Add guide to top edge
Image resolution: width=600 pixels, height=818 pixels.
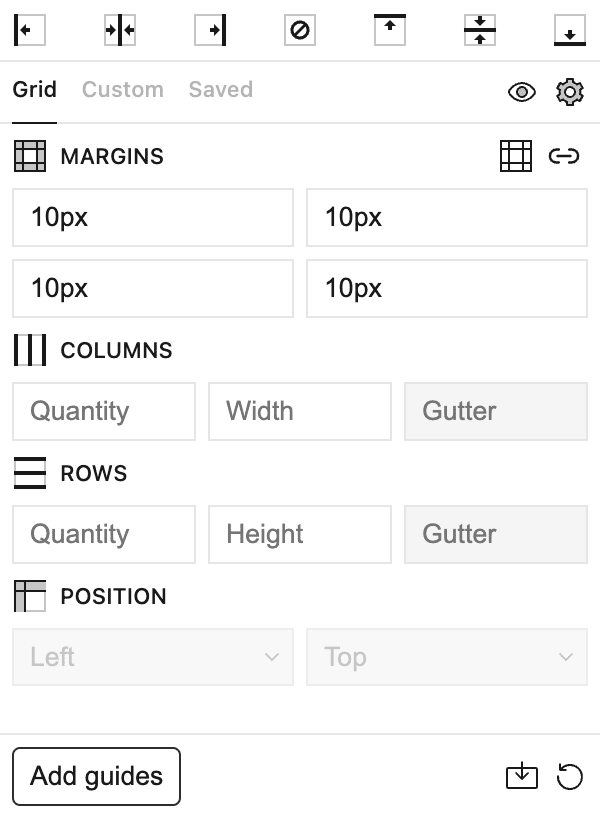tap(390, 30)
